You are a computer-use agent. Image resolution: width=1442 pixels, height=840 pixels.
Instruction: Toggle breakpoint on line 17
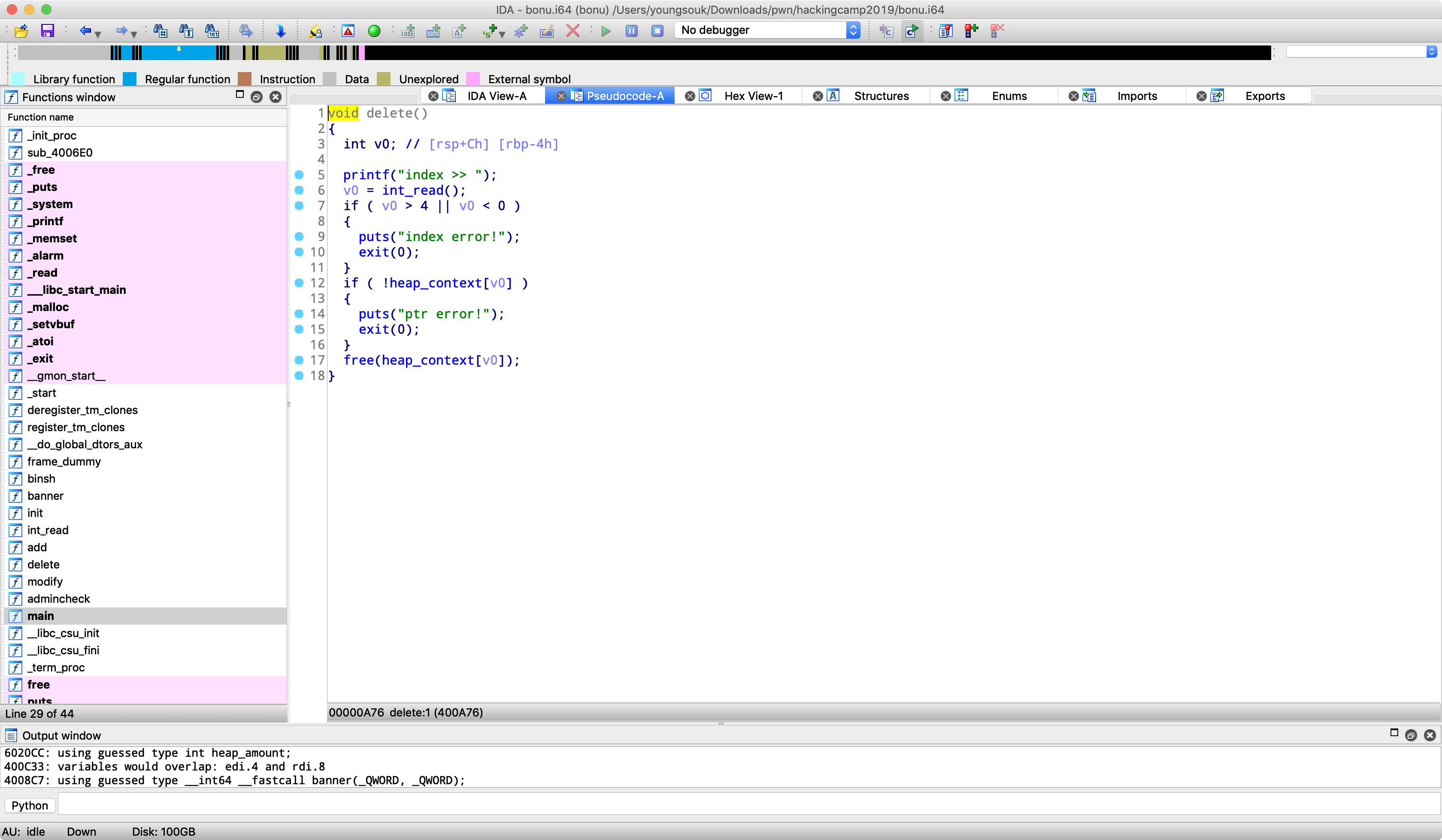click(x=299, y=360)
